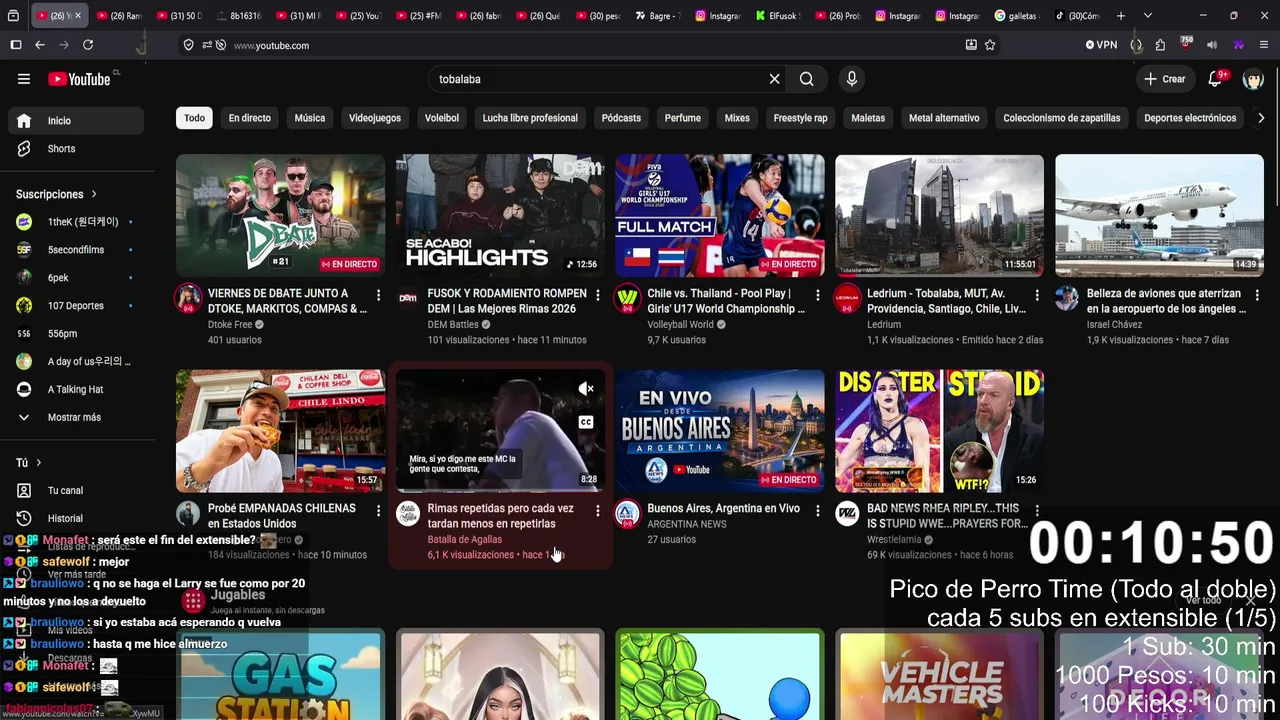Open the airplane landing video thumbnail
Viewport: 1280px width, 720px height.
point(1159,215)
